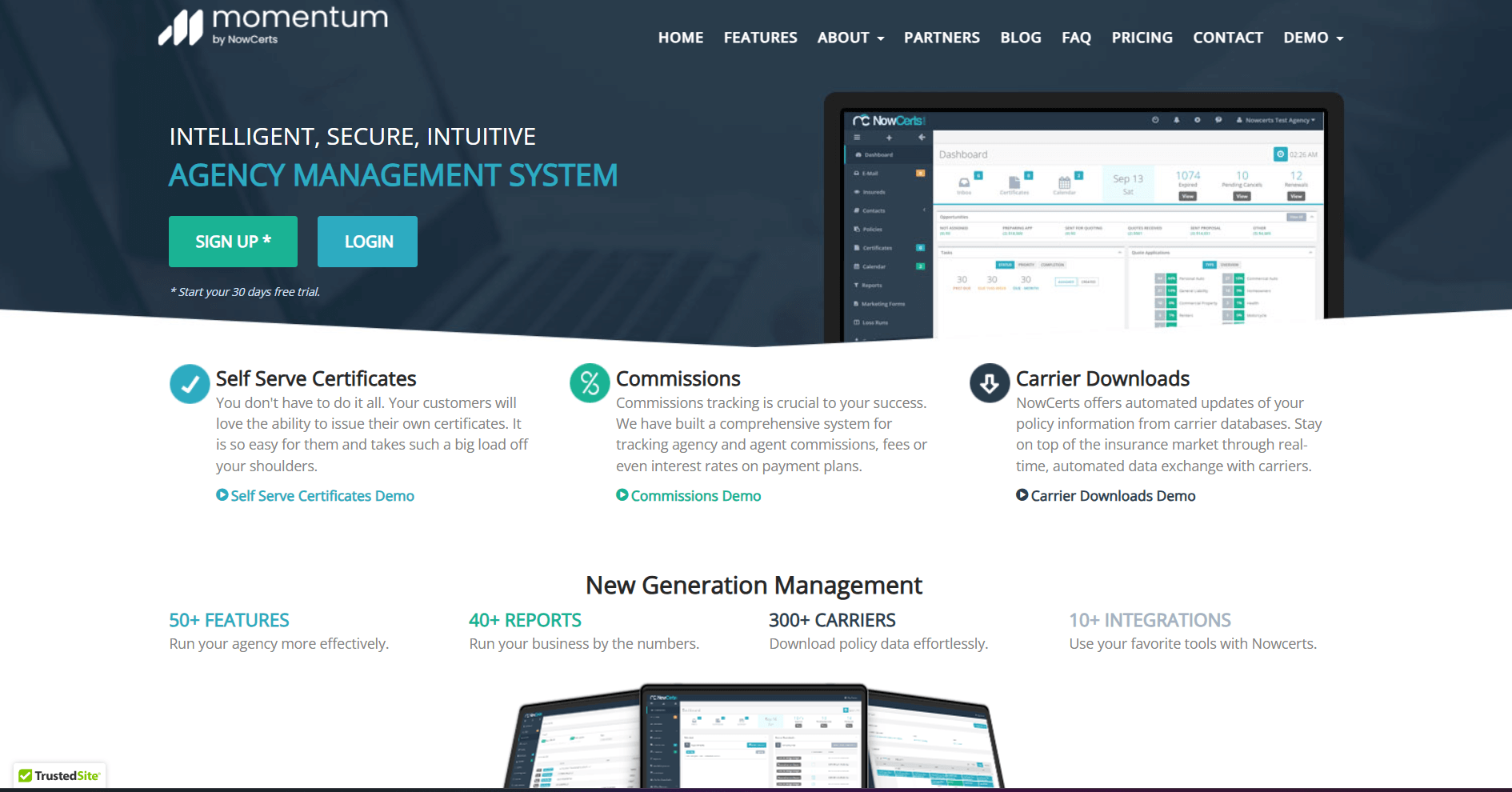The image size is (1512, 792).
Task: Click the Carrier Downloads arrow icon
Action: (x=990, y=384)
